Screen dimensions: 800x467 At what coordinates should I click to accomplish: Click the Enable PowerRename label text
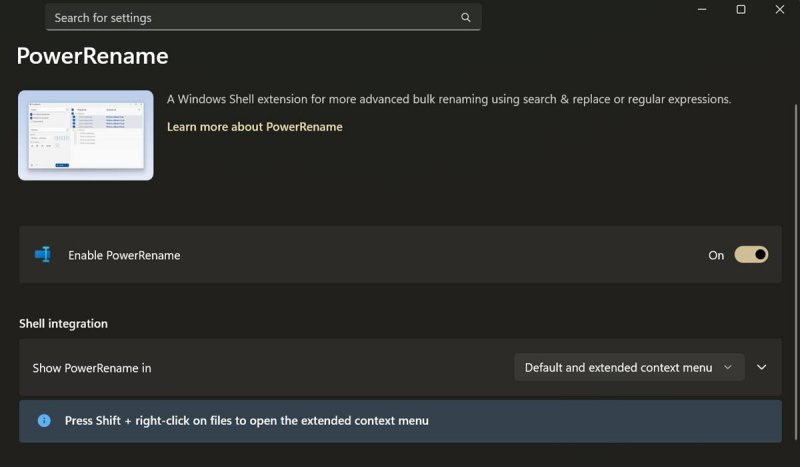124,255
